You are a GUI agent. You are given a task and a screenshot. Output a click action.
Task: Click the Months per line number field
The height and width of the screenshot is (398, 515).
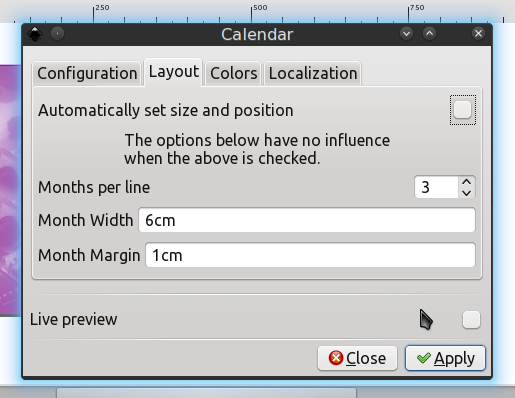(436, 187)
